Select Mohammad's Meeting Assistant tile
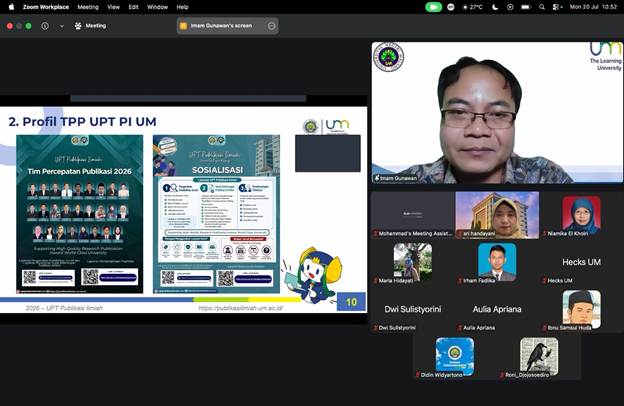This screenshot has height=406, width=624. (x=413, y=215)
